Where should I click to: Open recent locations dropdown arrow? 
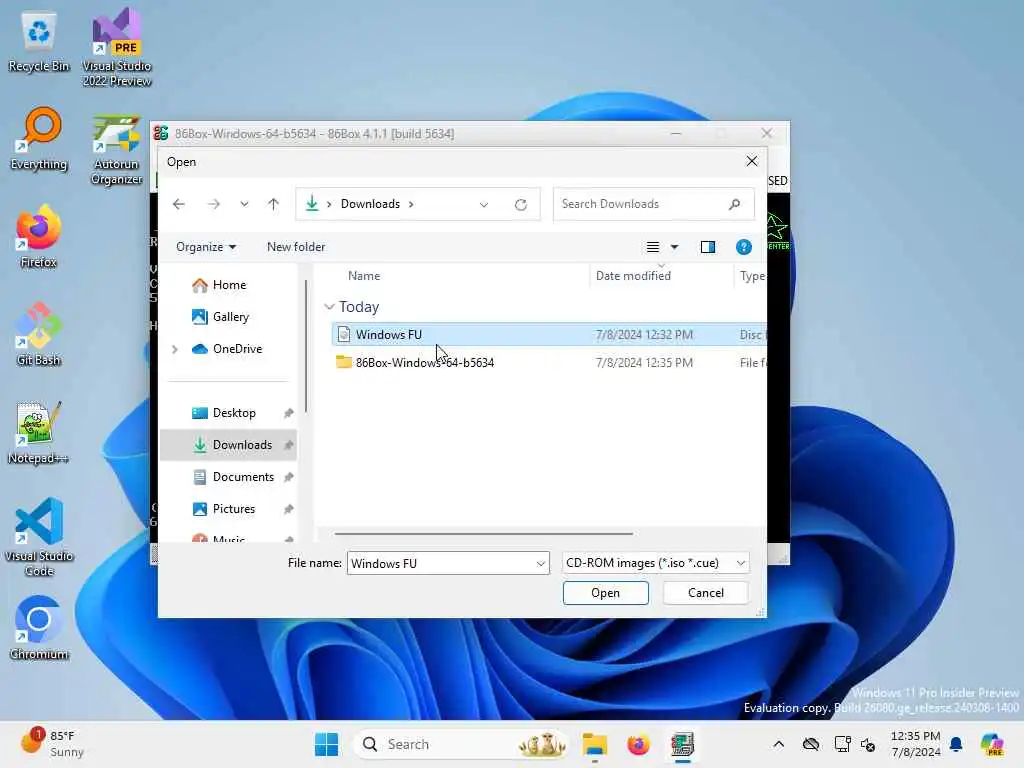244,204
